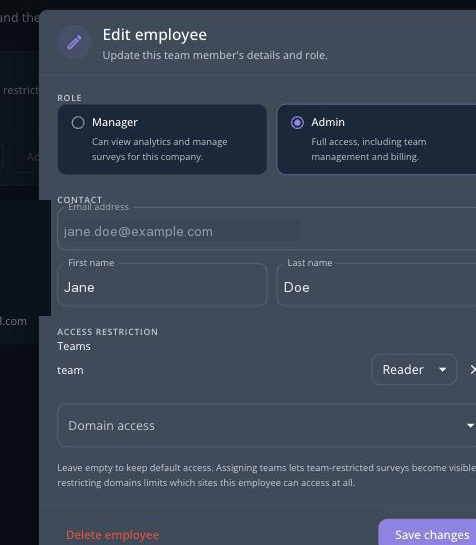Screen dimensions: 476x545
Task: Click the Last name field with Doe
Action: point(376,285)
